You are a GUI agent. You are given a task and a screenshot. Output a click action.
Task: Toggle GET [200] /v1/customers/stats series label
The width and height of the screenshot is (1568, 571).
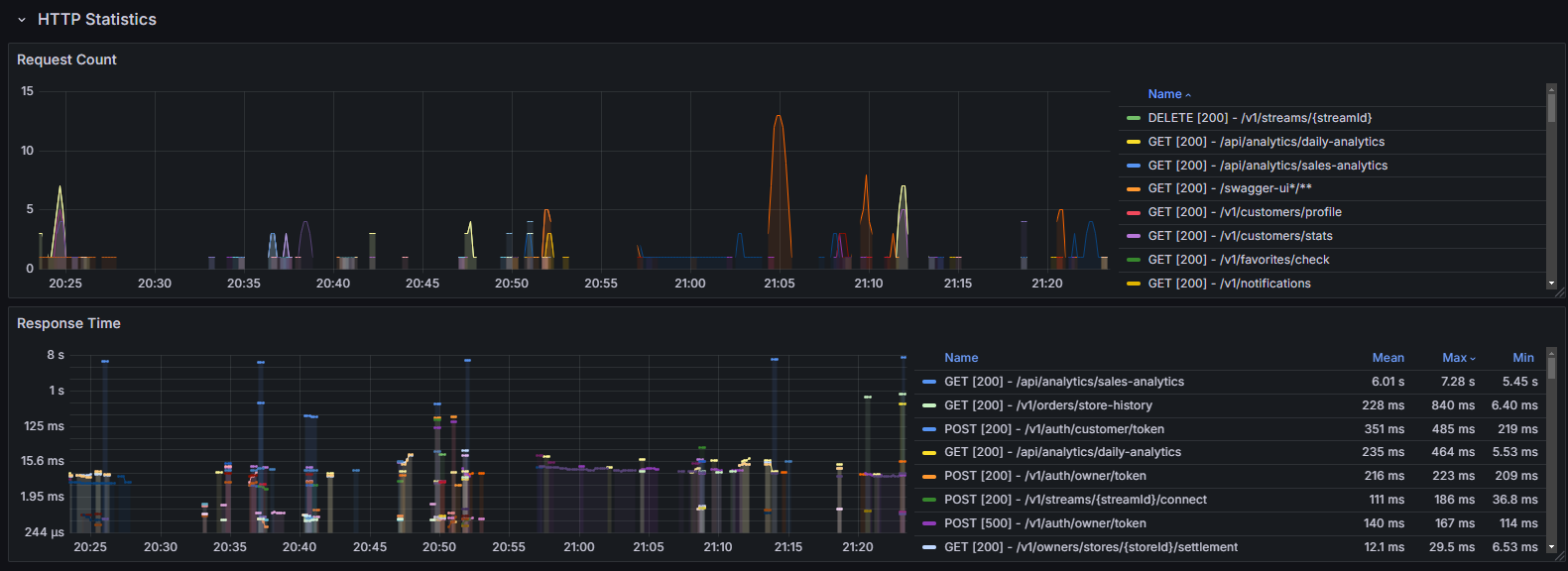(1241, 236)
